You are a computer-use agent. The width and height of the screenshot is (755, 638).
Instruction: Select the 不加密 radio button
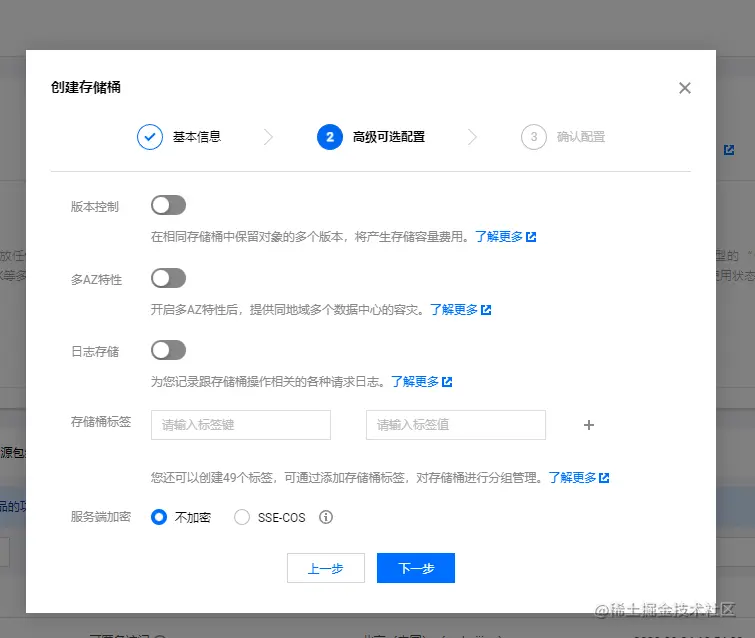point(159,517)
